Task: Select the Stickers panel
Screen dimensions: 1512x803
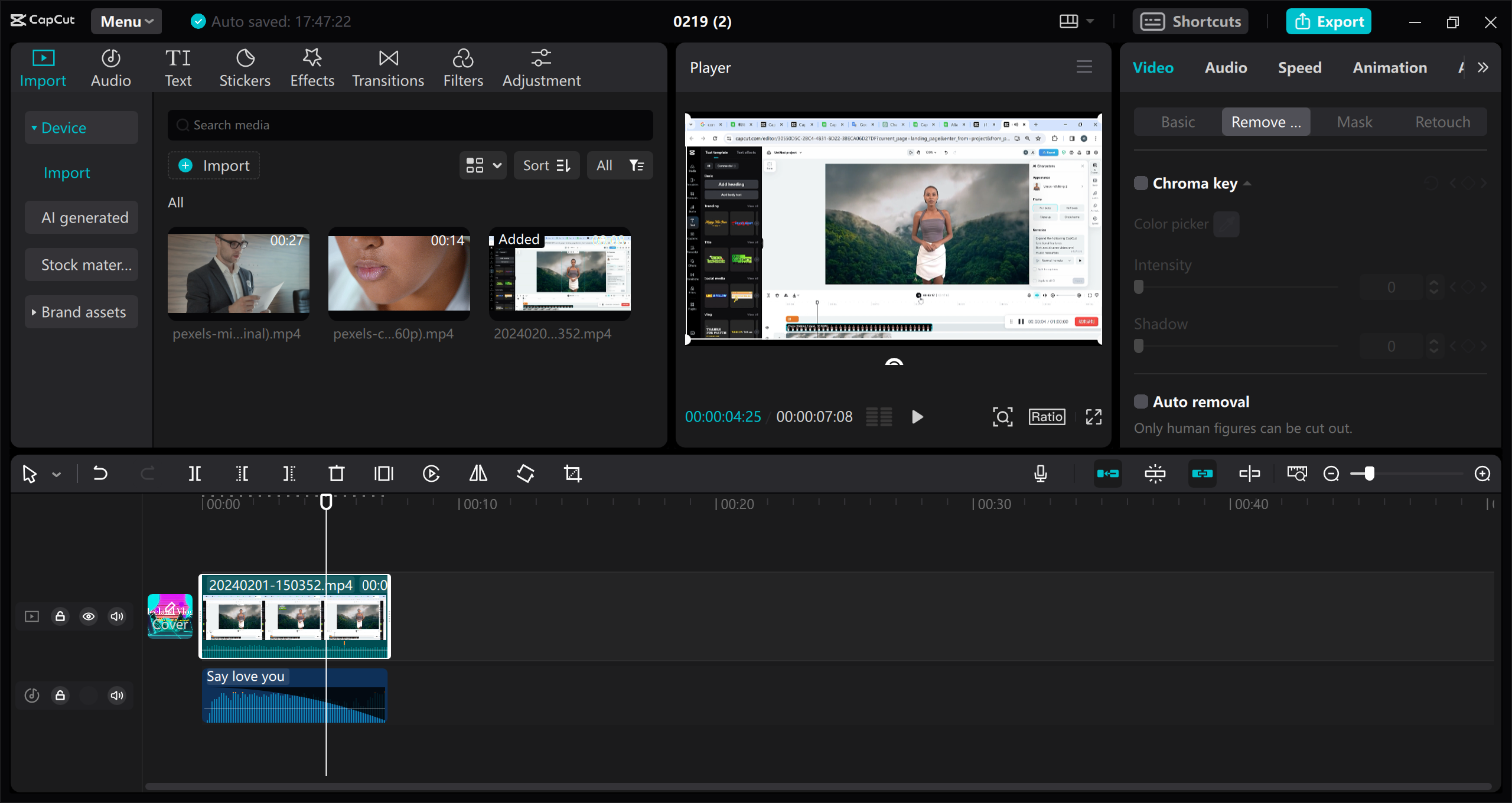Action: coord(245,67)
